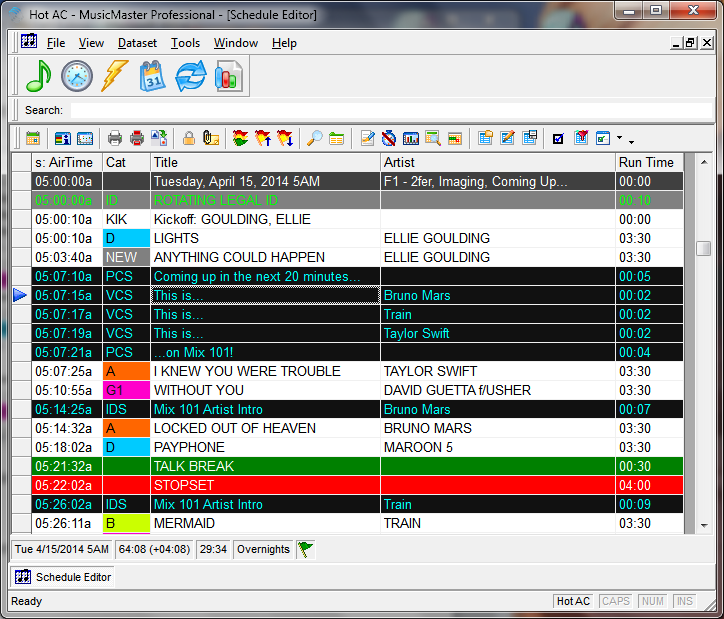This screenshot has height=619, width=724.
Task: Click the Run Time column header
Action: (649, 162)
